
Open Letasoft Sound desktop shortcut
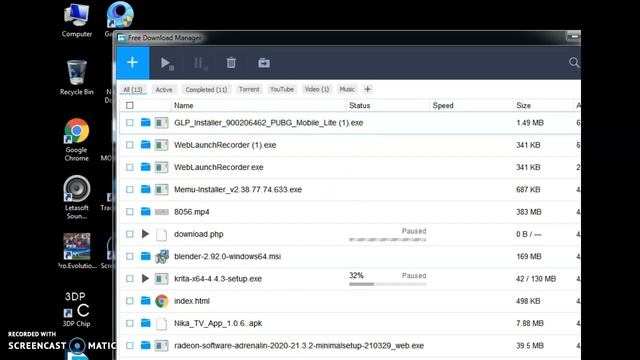tap(76, 198)
